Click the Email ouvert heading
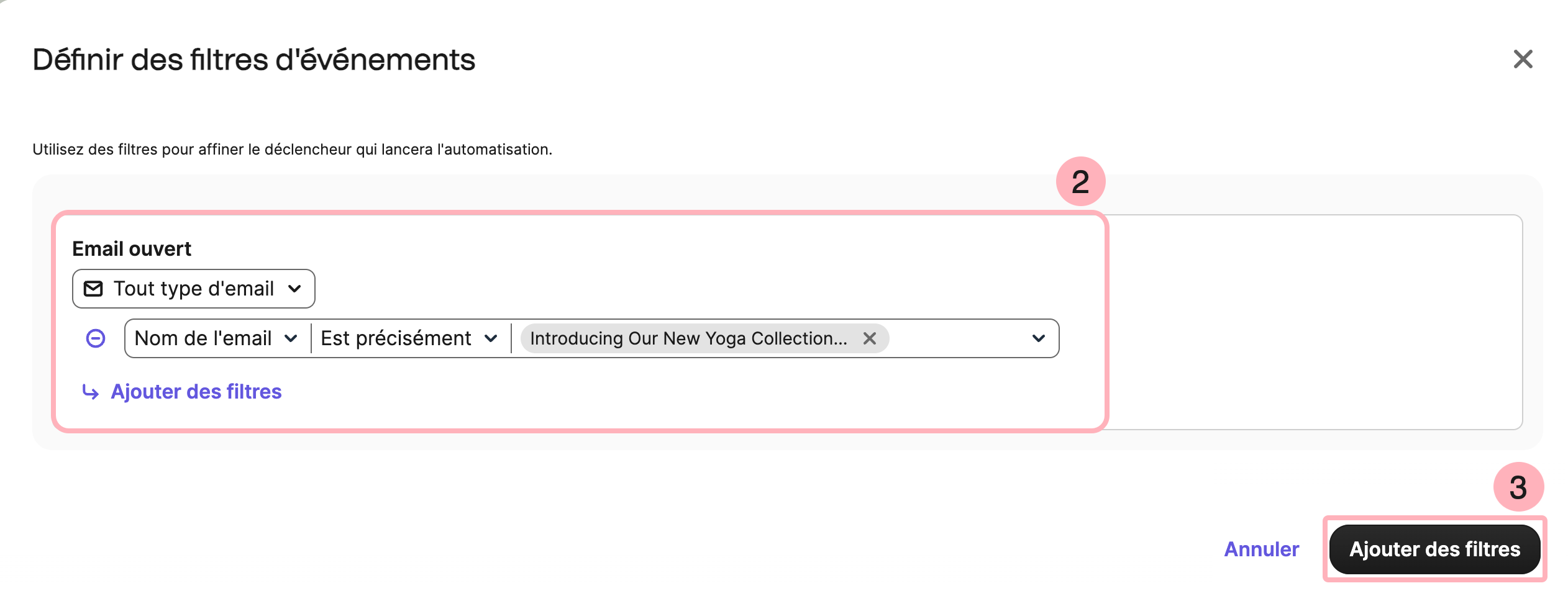Screen dimensions: 1568x596 point(132,249)
